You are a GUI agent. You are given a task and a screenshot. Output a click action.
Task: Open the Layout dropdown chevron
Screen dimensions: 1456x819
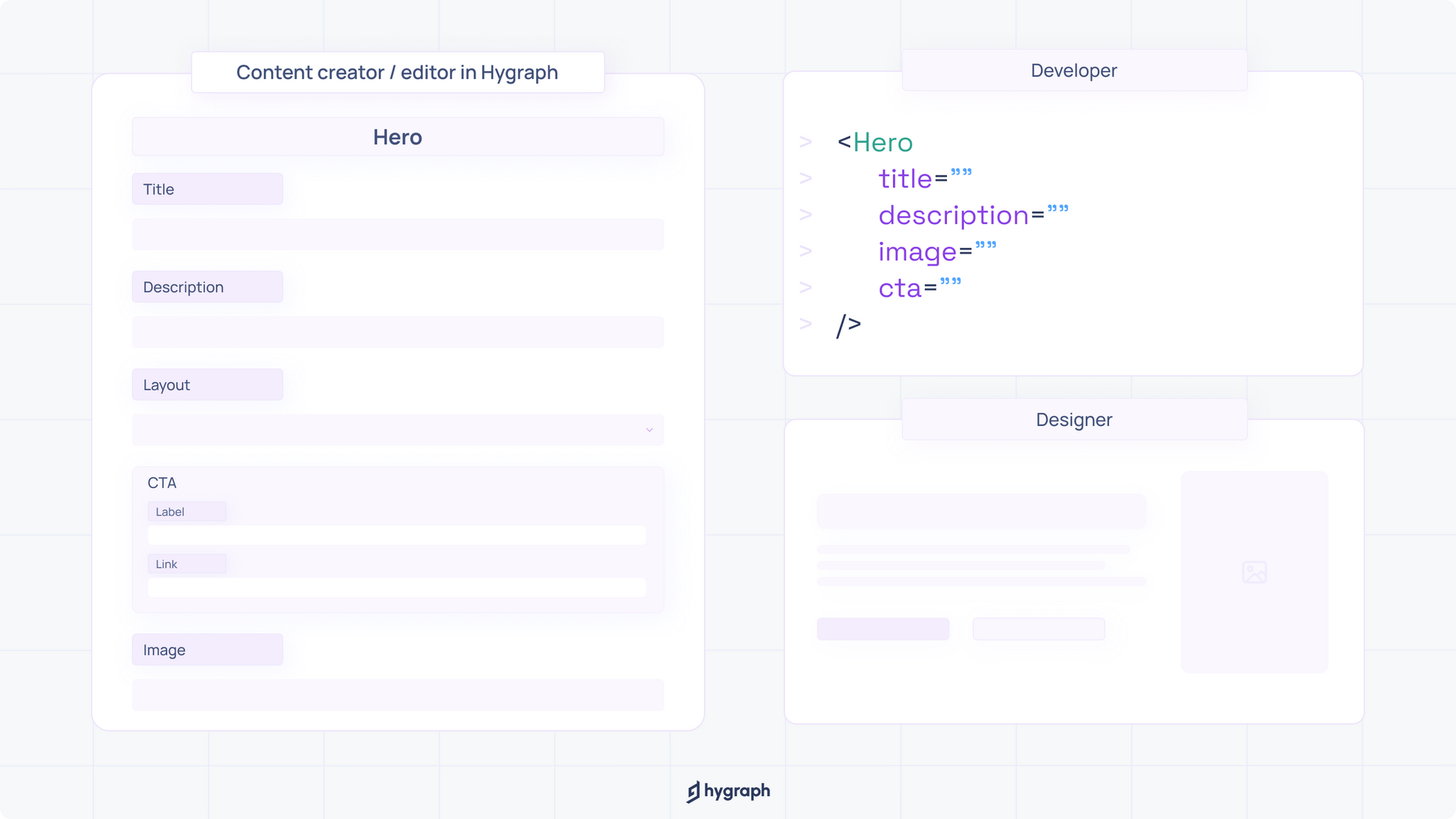point(649,430)
